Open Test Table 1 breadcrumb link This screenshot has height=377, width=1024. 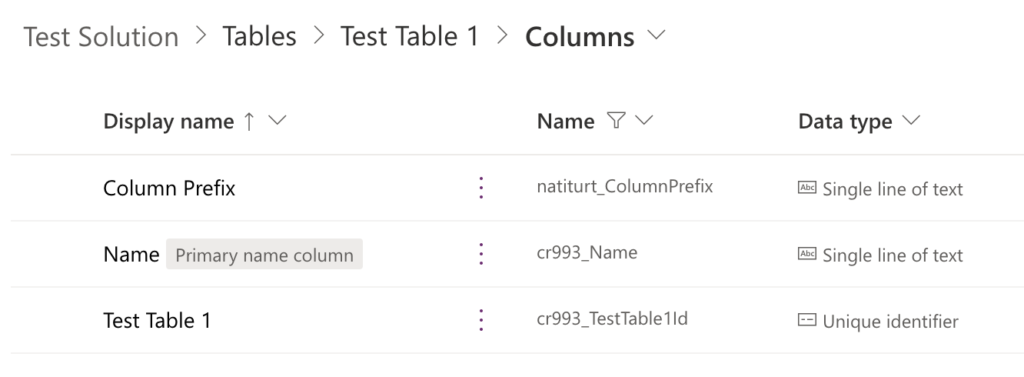409,37
